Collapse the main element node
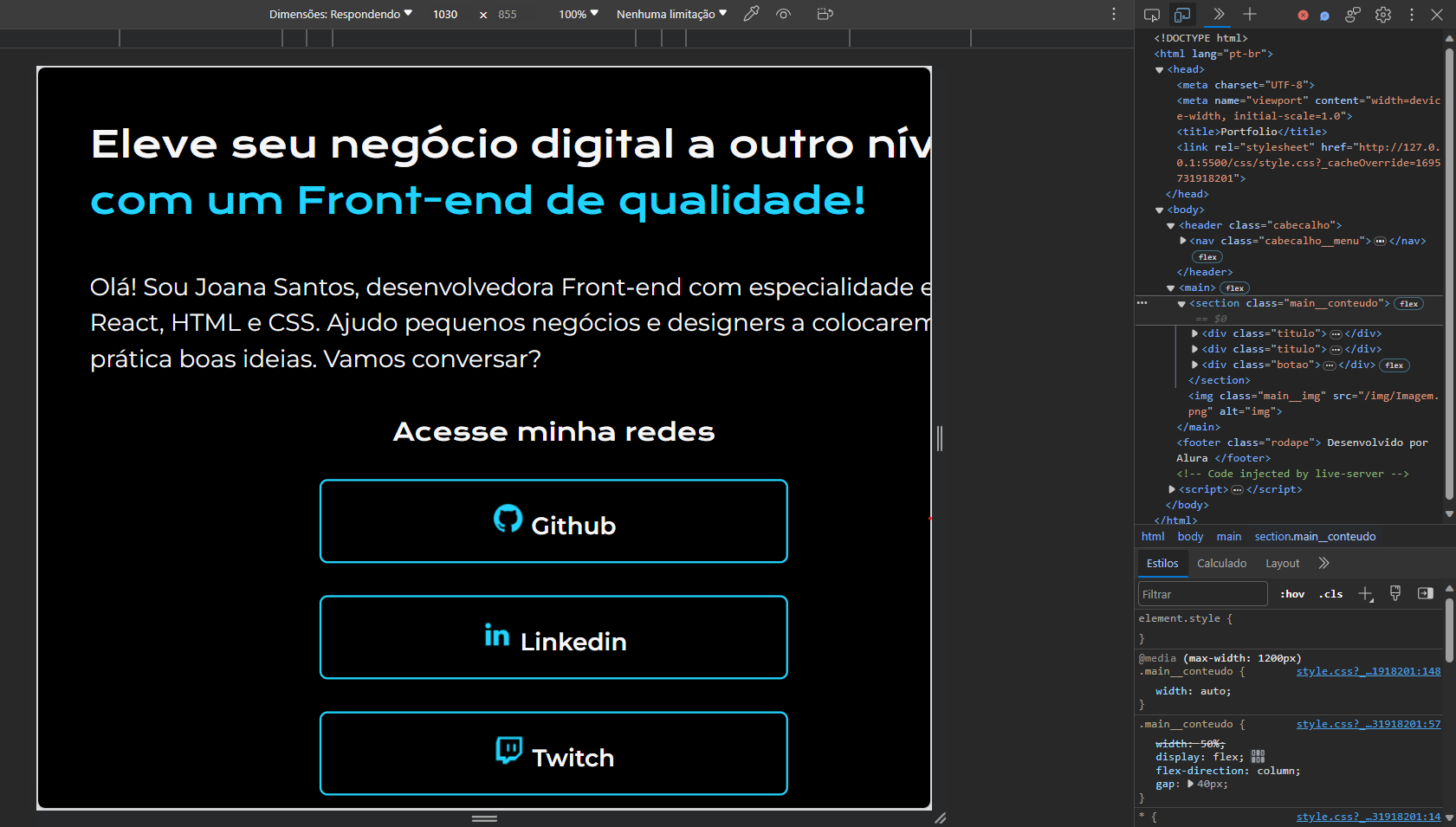This screenshot has width=1456, height=827. pyautogui.click(x=1171, y=288)
